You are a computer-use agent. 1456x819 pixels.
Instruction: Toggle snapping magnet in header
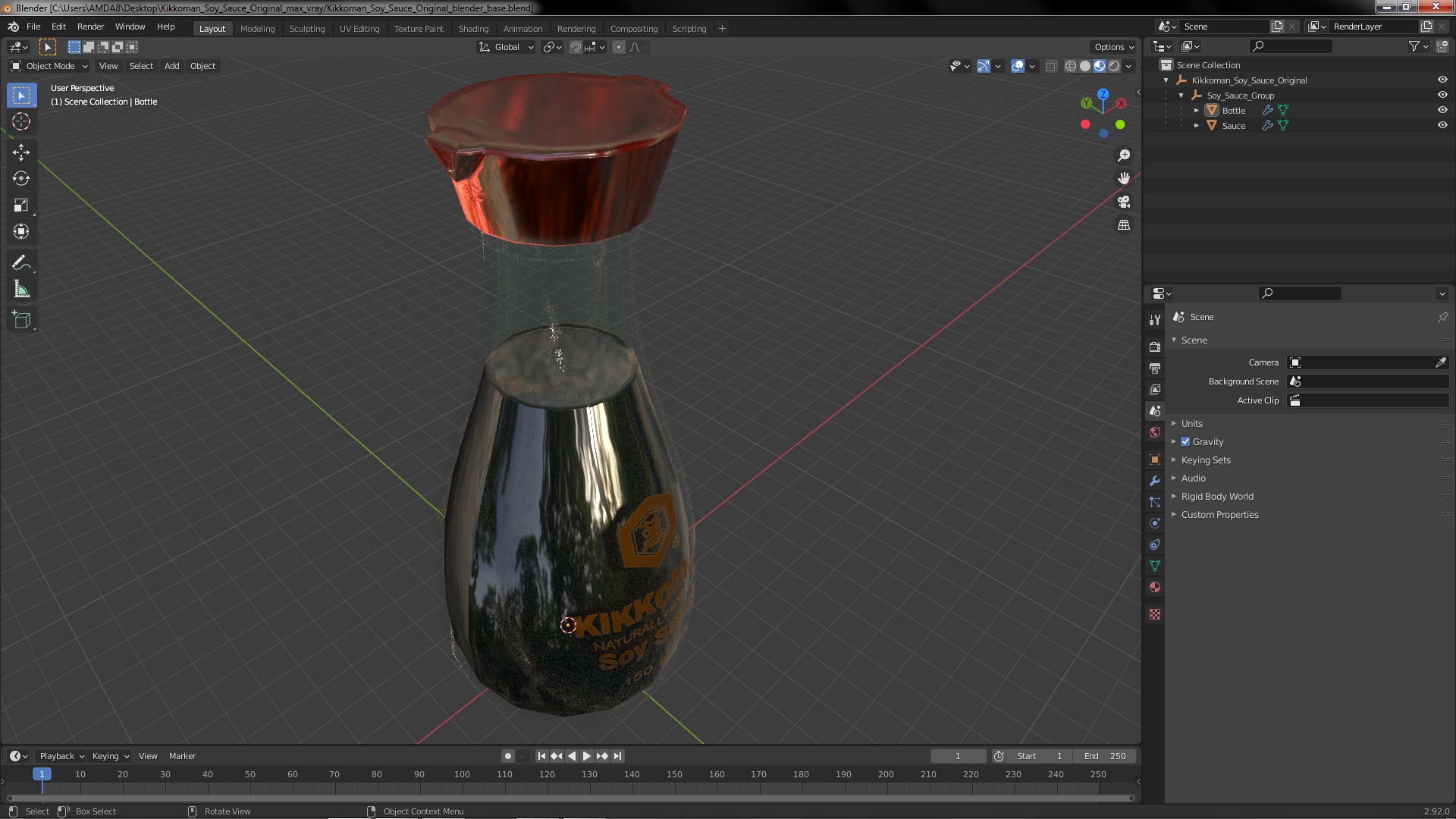pos(576,47)
